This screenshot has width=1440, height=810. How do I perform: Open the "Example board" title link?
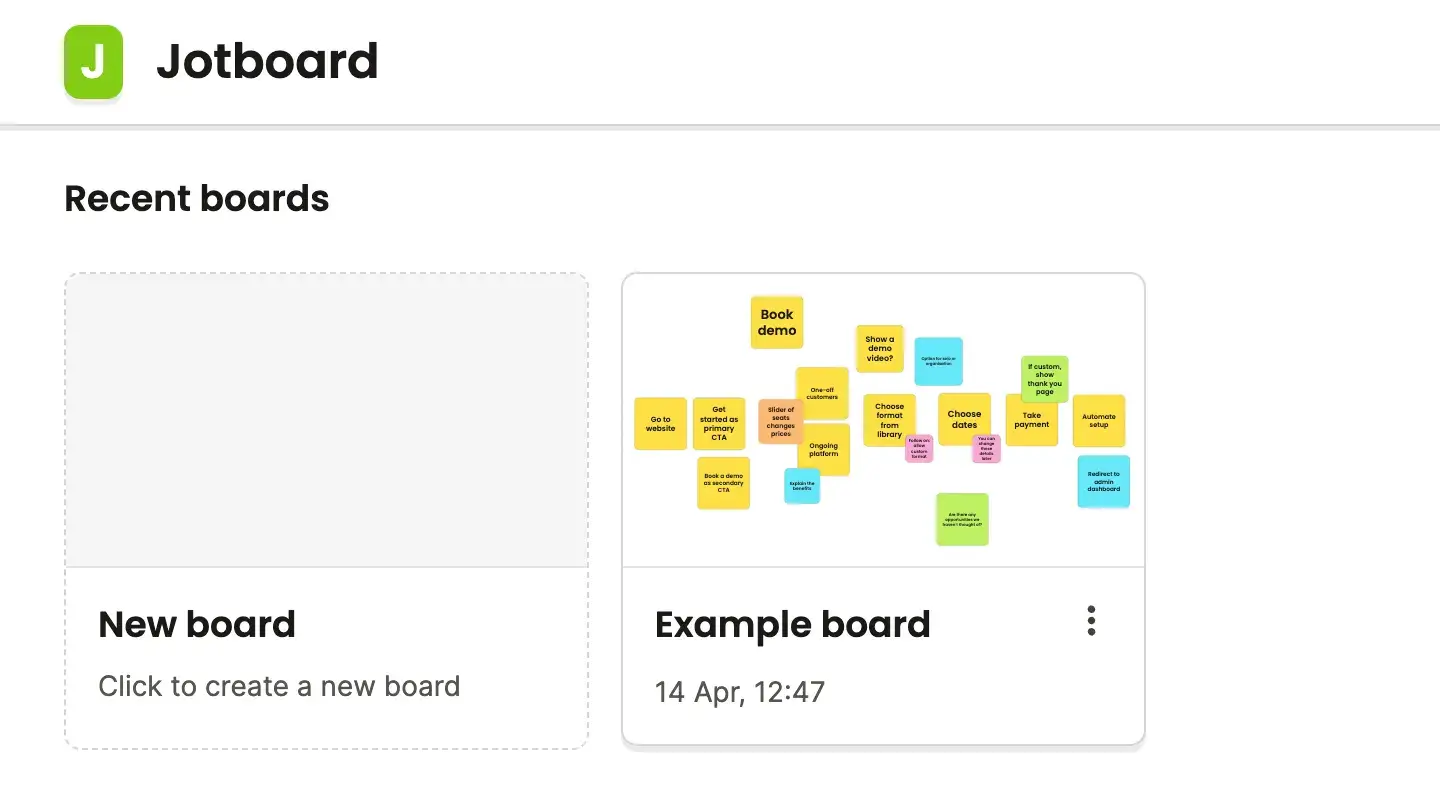(792, 625)
